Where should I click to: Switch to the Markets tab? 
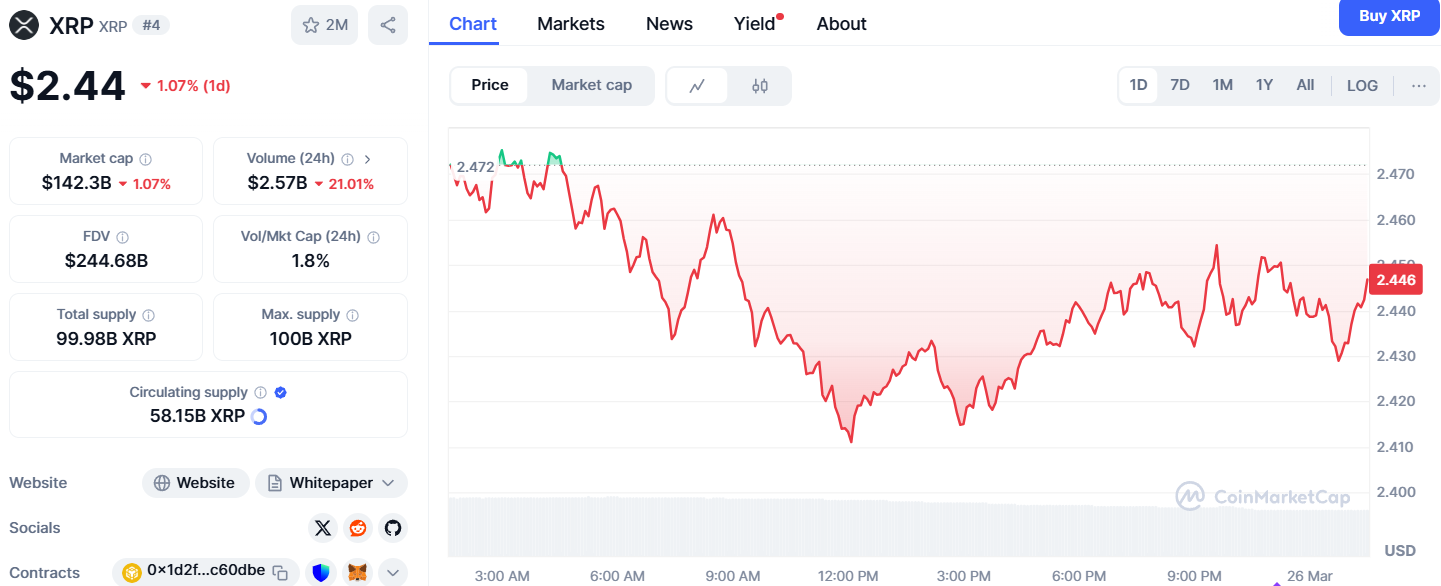pos(571,24)
